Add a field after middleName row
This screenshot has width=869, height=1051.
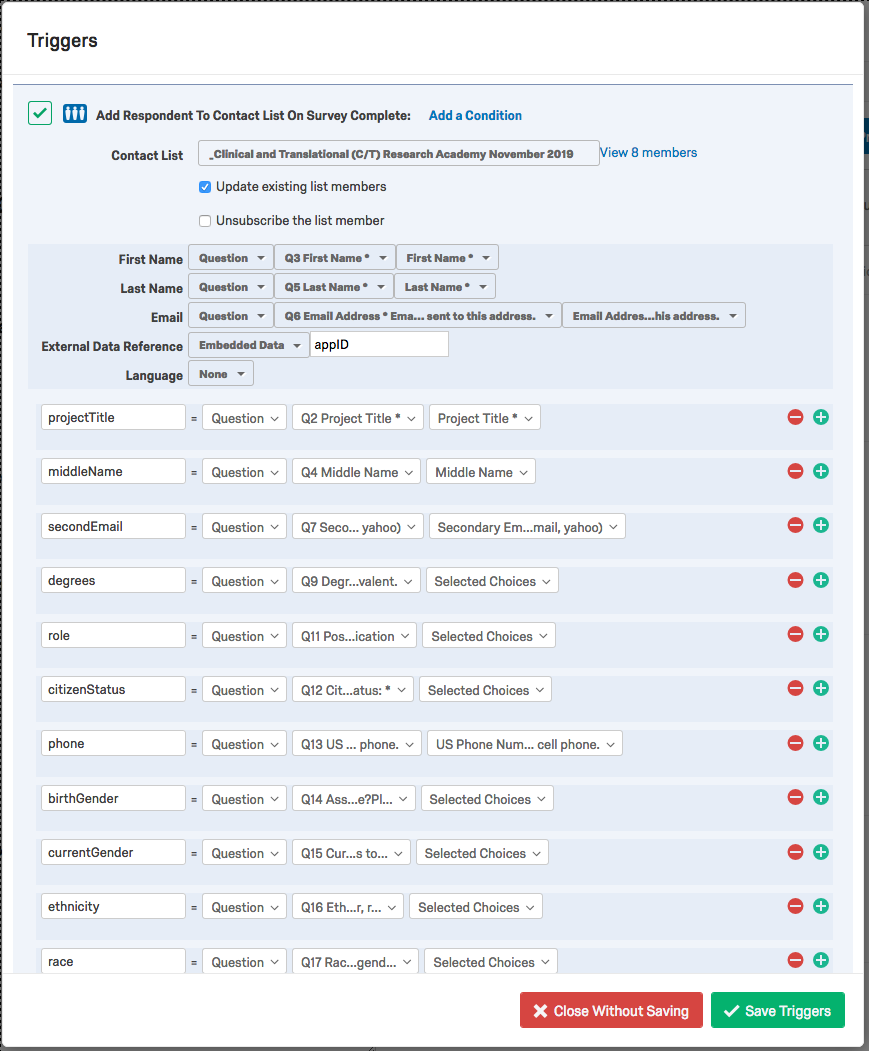821,471
